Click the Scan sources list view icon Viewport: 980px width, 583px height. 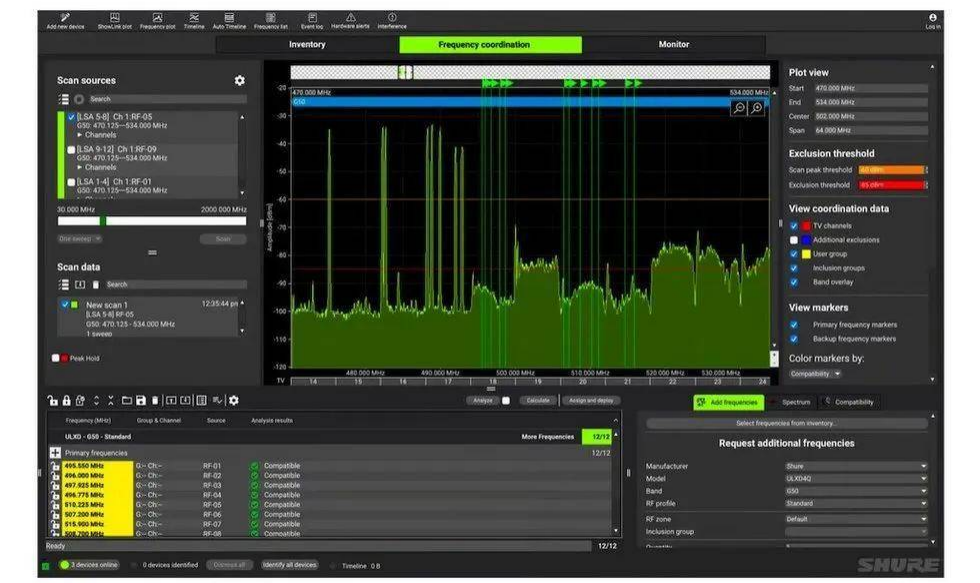click(63, 99)
